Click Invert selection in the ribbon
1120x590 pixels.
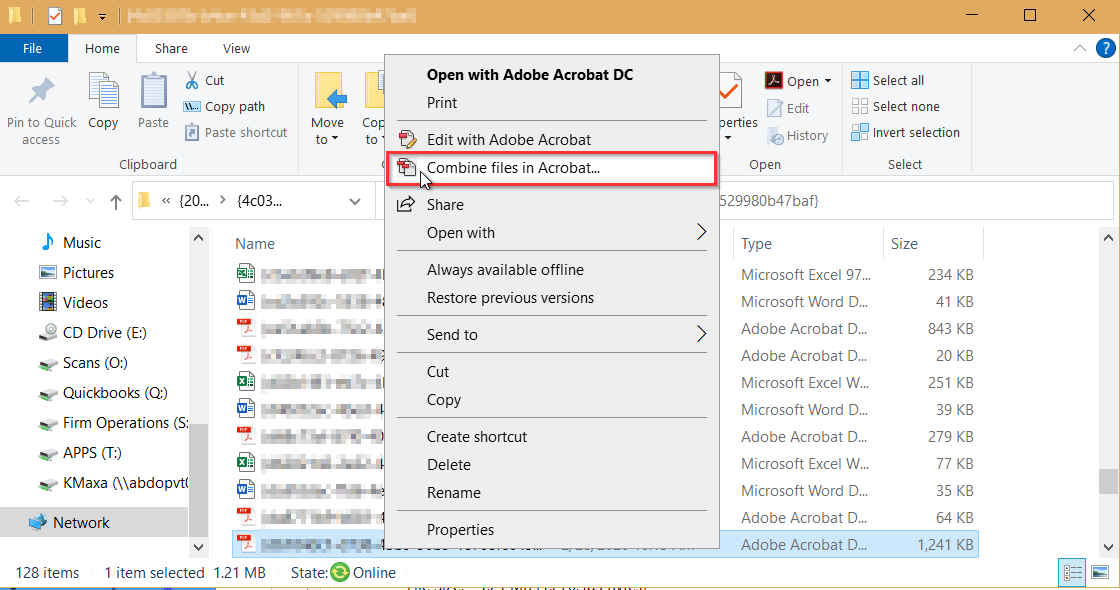905,132
